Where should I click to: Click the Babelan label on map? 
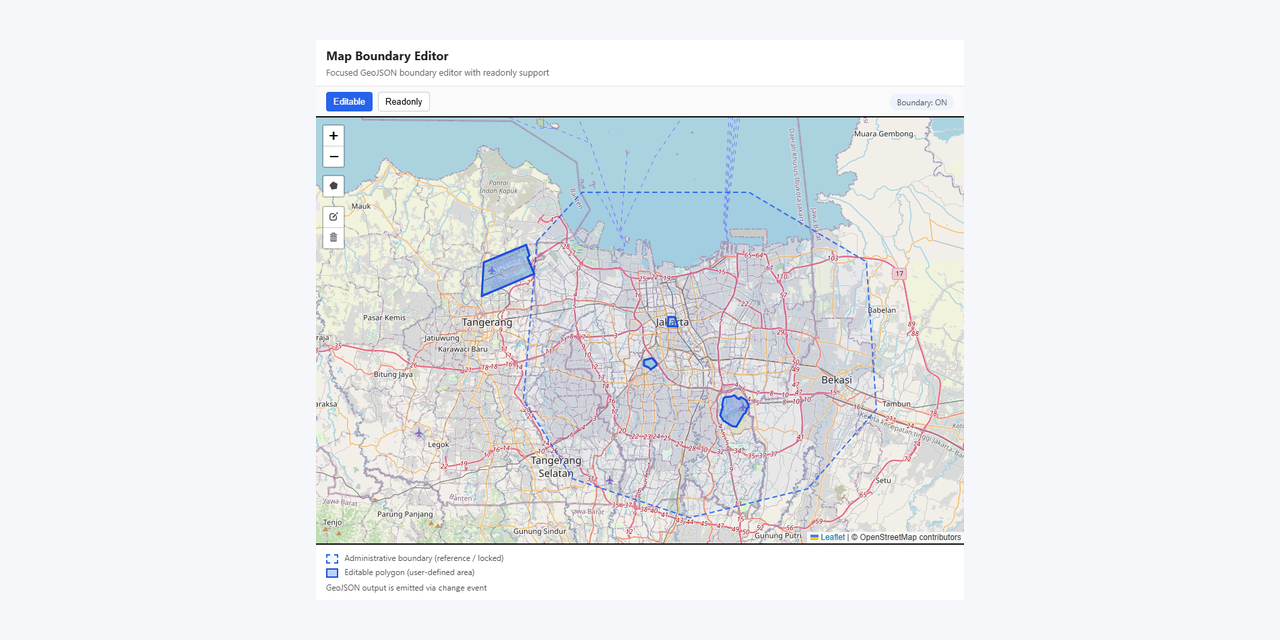coord(882,310)
